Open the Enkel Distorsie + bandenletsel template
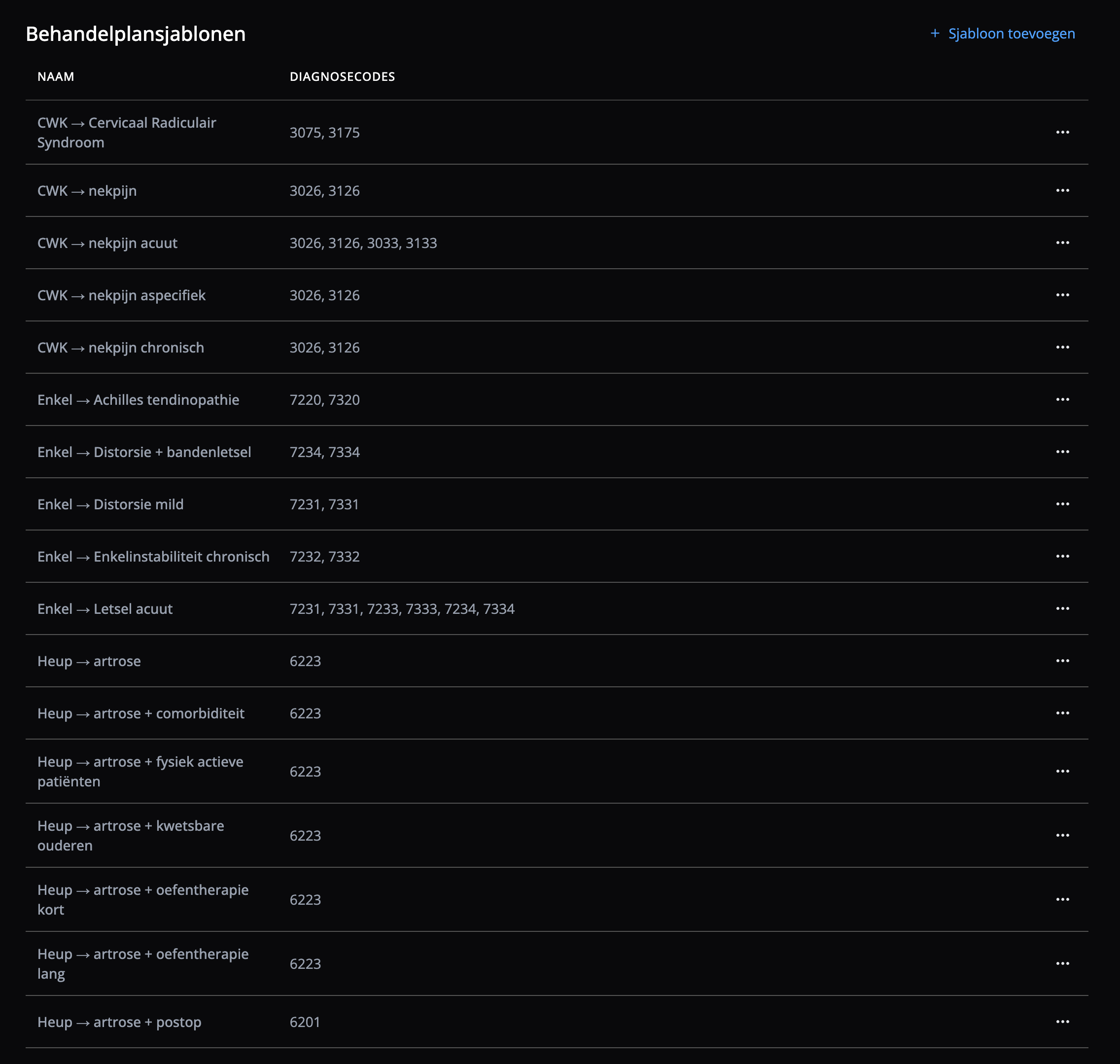 tap(144, 452)
